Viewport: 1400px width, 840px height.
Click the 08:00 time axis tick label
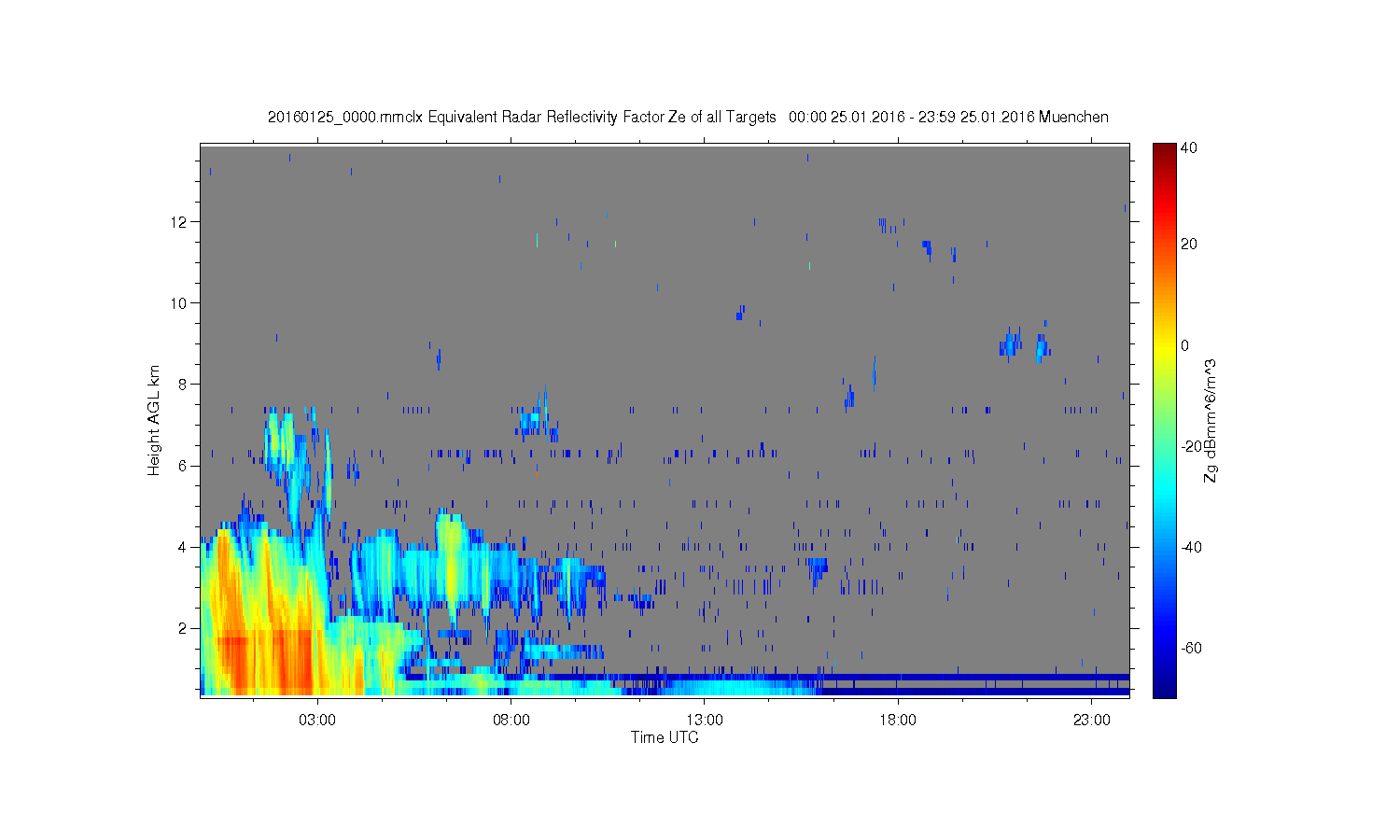(511, 720)
